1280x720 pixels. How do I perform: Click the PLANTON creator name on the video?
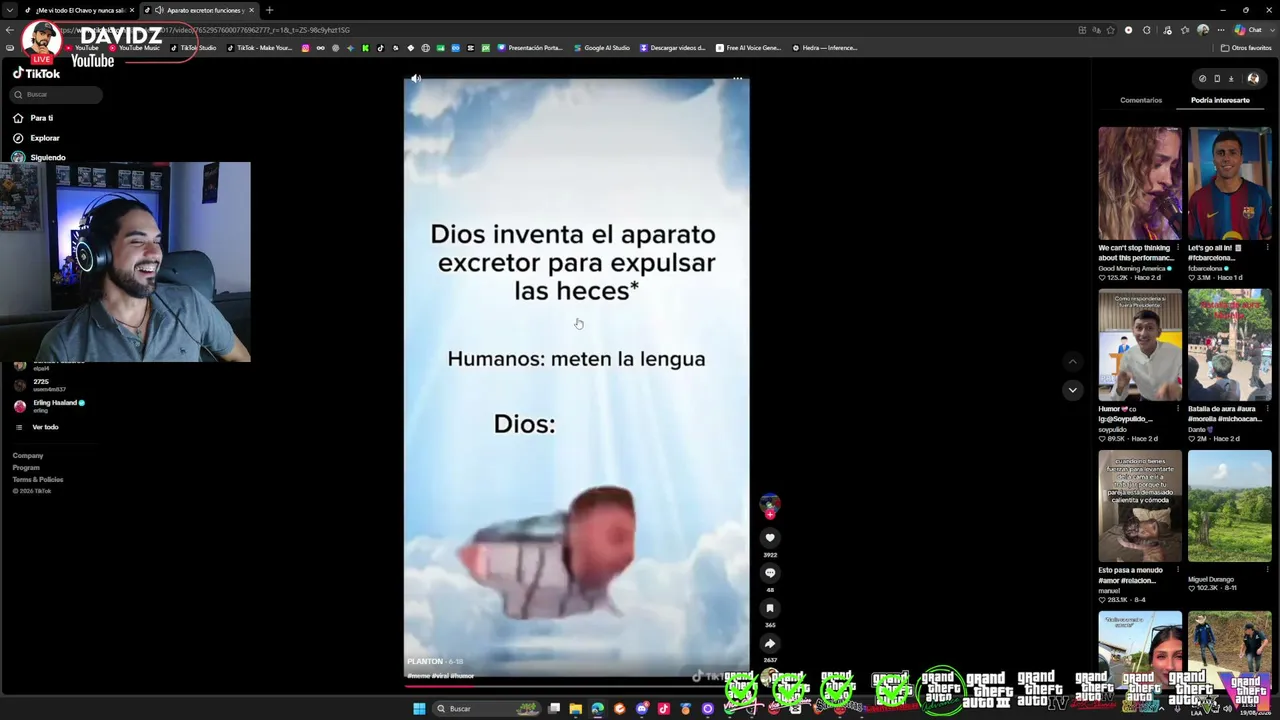tap(425, 661)
